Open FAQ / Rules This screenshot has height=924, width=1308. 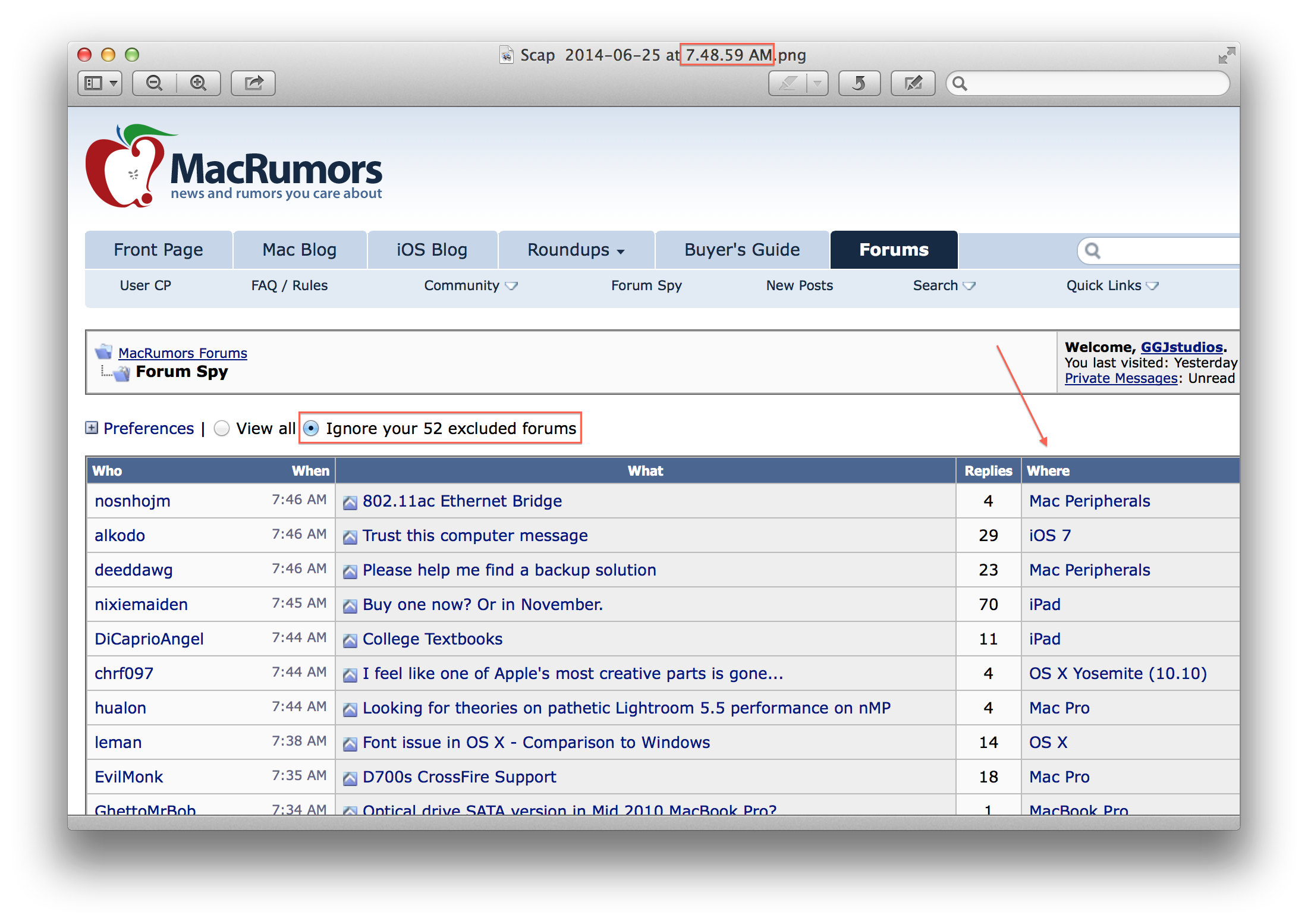pyautogui.click(x=290, y=285)
